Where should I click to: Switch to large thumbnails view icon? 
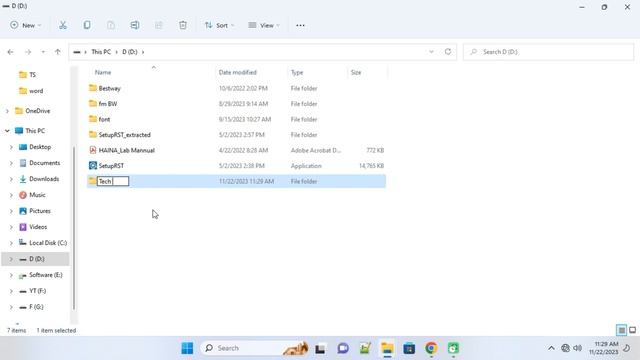click(x=632, y=330)
